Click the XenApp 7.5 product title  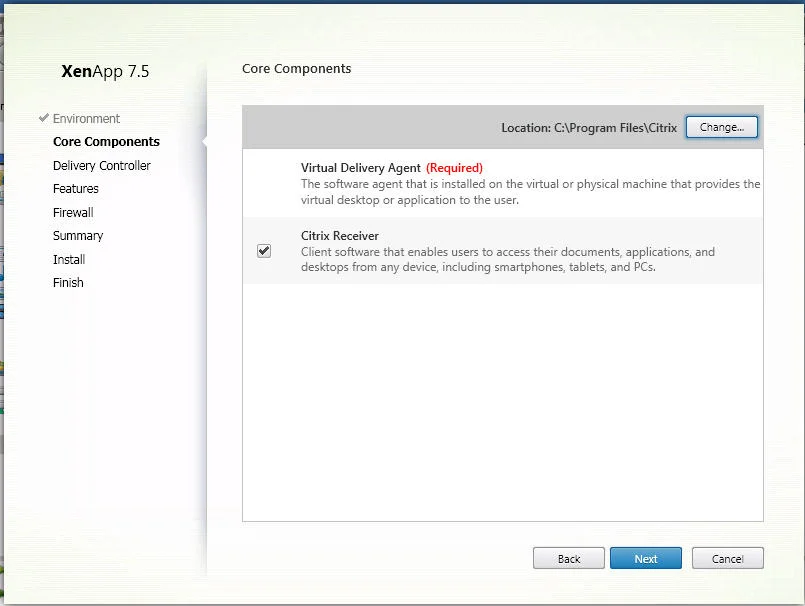(x=105, y=71)
